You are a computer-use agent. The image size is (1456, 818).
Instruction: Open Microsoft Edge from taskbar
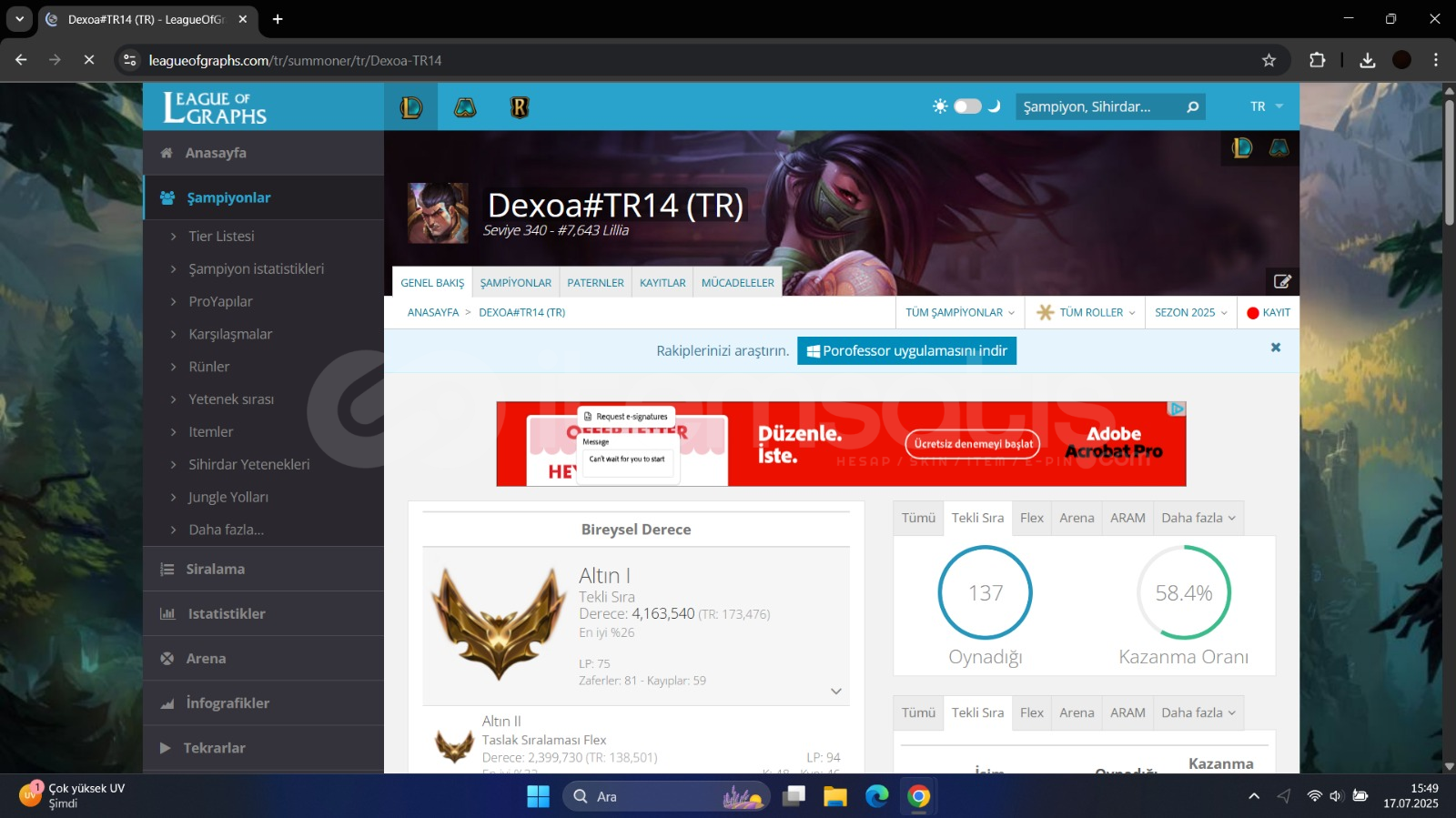pos(877,796)
